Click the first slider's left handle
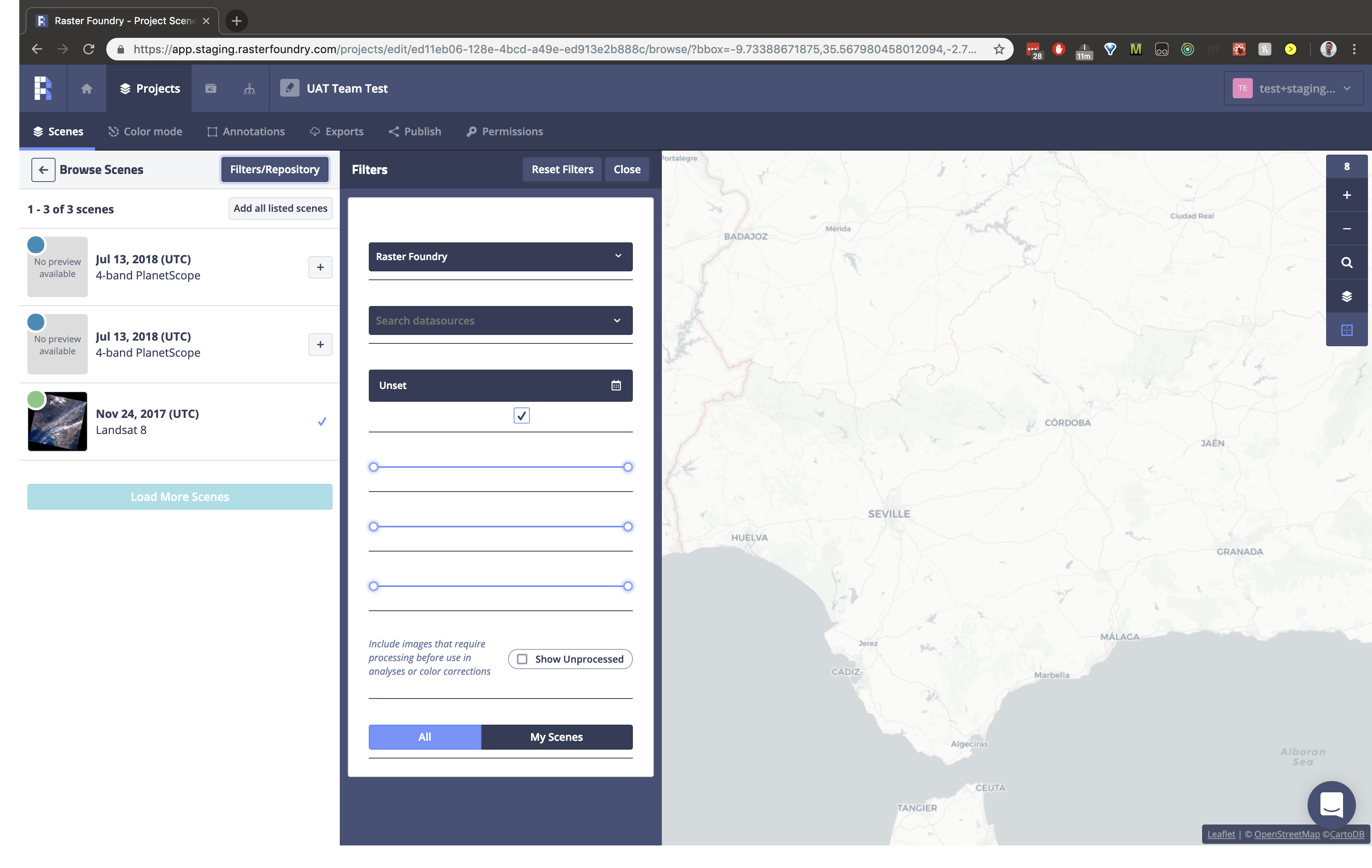 pos(373,467)
